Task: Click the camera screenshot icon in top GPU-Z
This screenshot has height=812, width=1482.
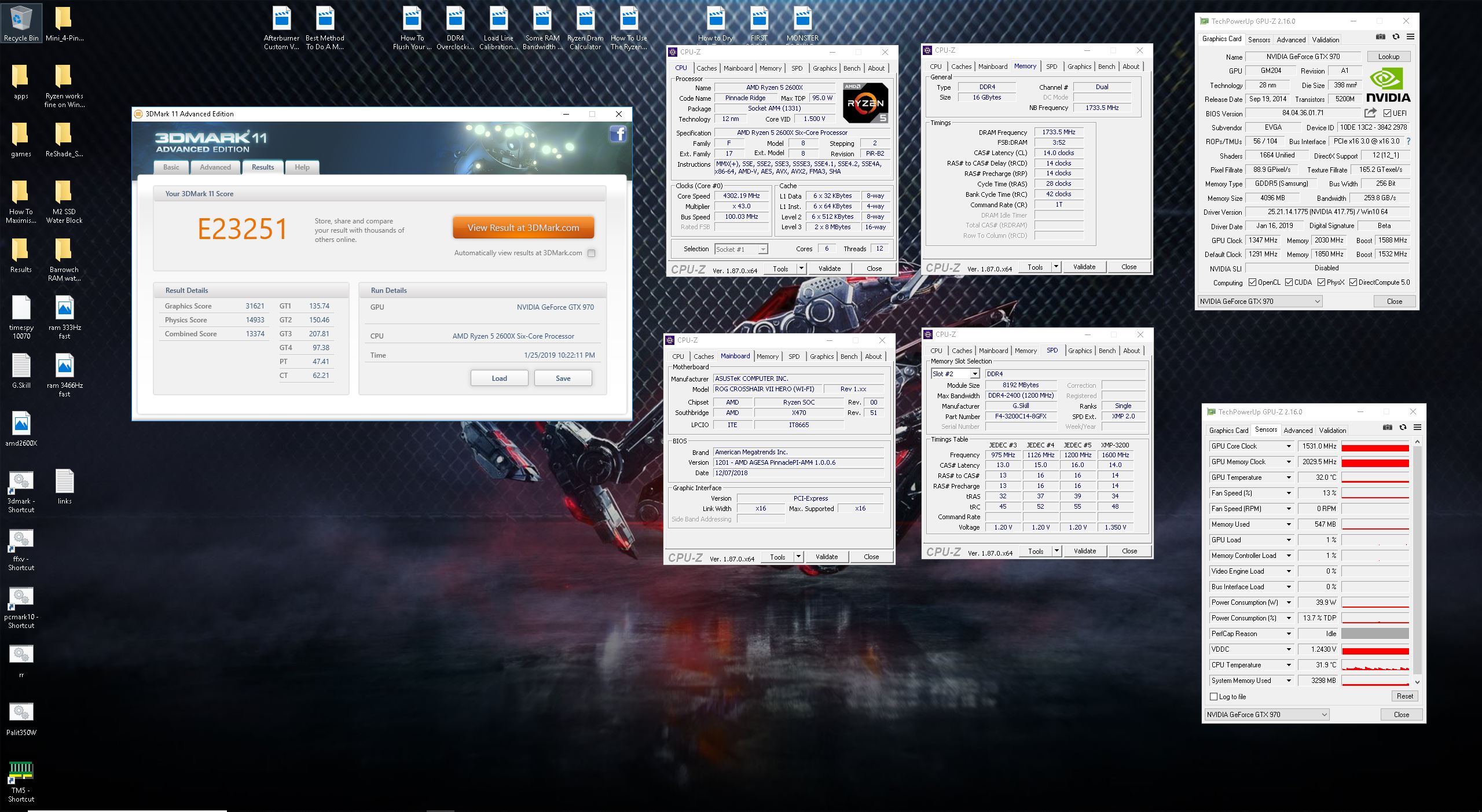Action: click(x=1381, y=36)
